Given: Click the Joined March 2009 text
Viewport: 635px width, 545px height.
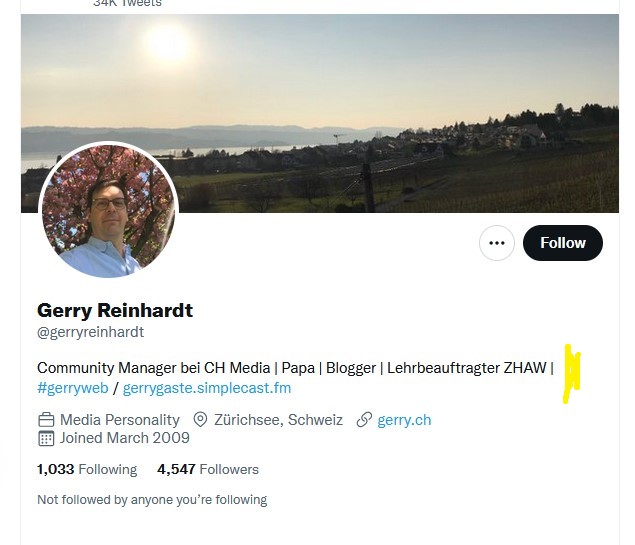Looking at the screenshot, I should tap(125, 438).
